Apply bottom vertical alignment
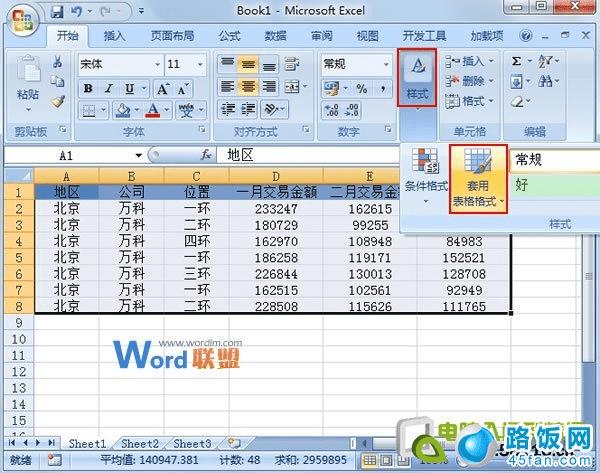This screenshot has width=600, height=473. point(269,64)
